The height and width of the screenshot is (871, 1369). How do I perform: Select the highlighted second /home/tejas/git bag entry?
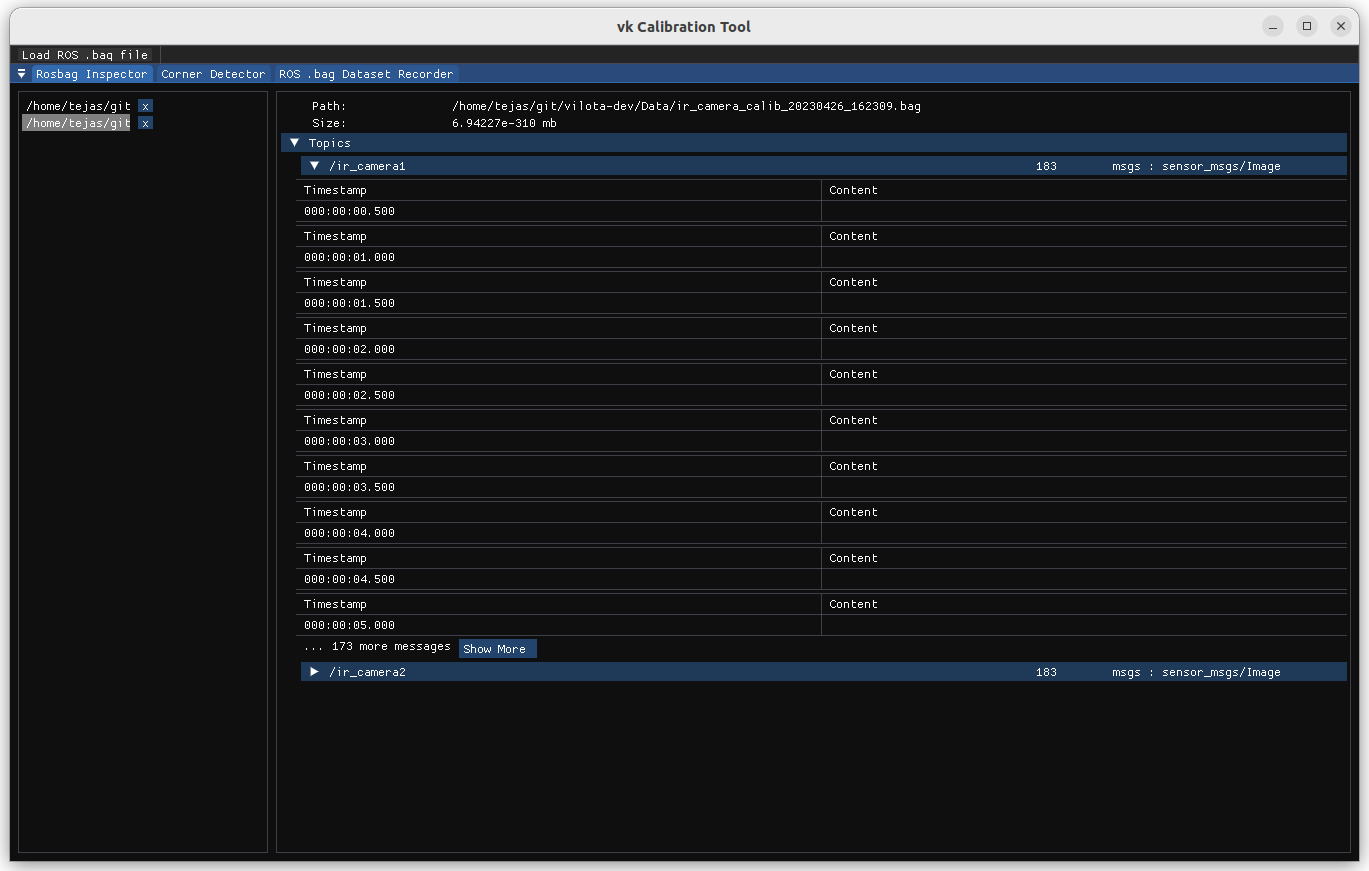coord(78,123)
